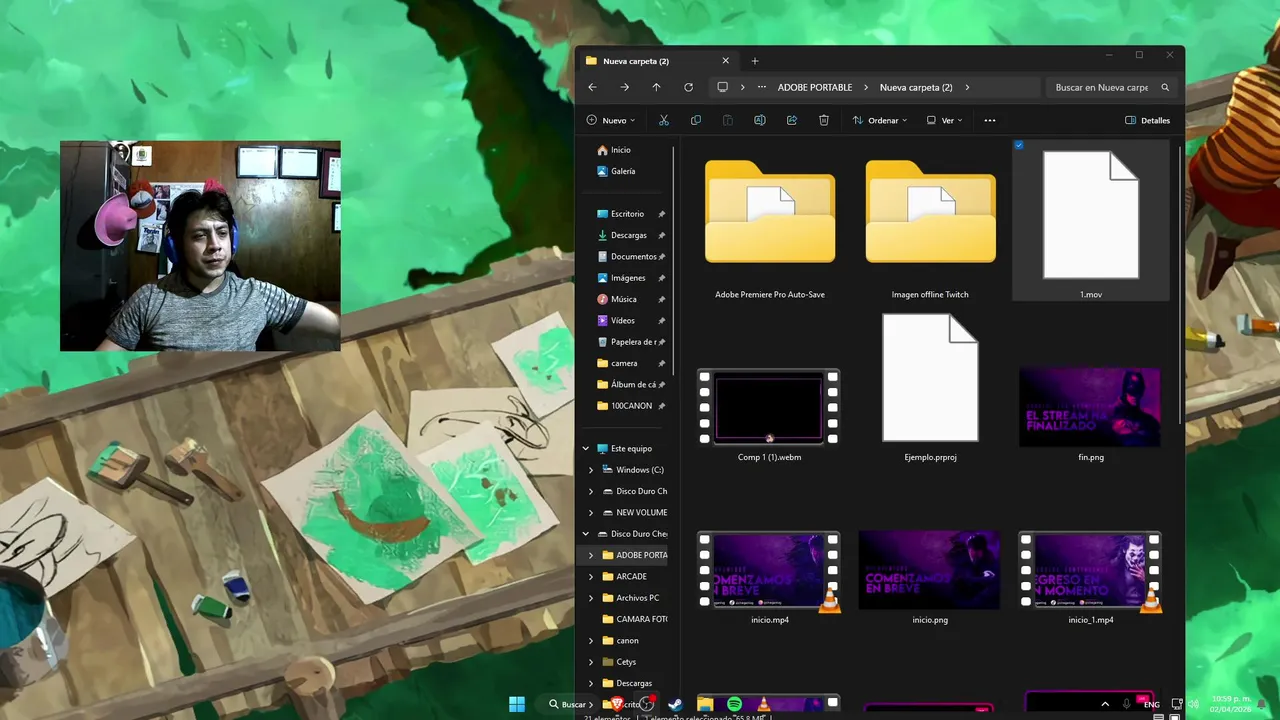
Task: Open VLC from the taskbar
Action: (763, 705)
